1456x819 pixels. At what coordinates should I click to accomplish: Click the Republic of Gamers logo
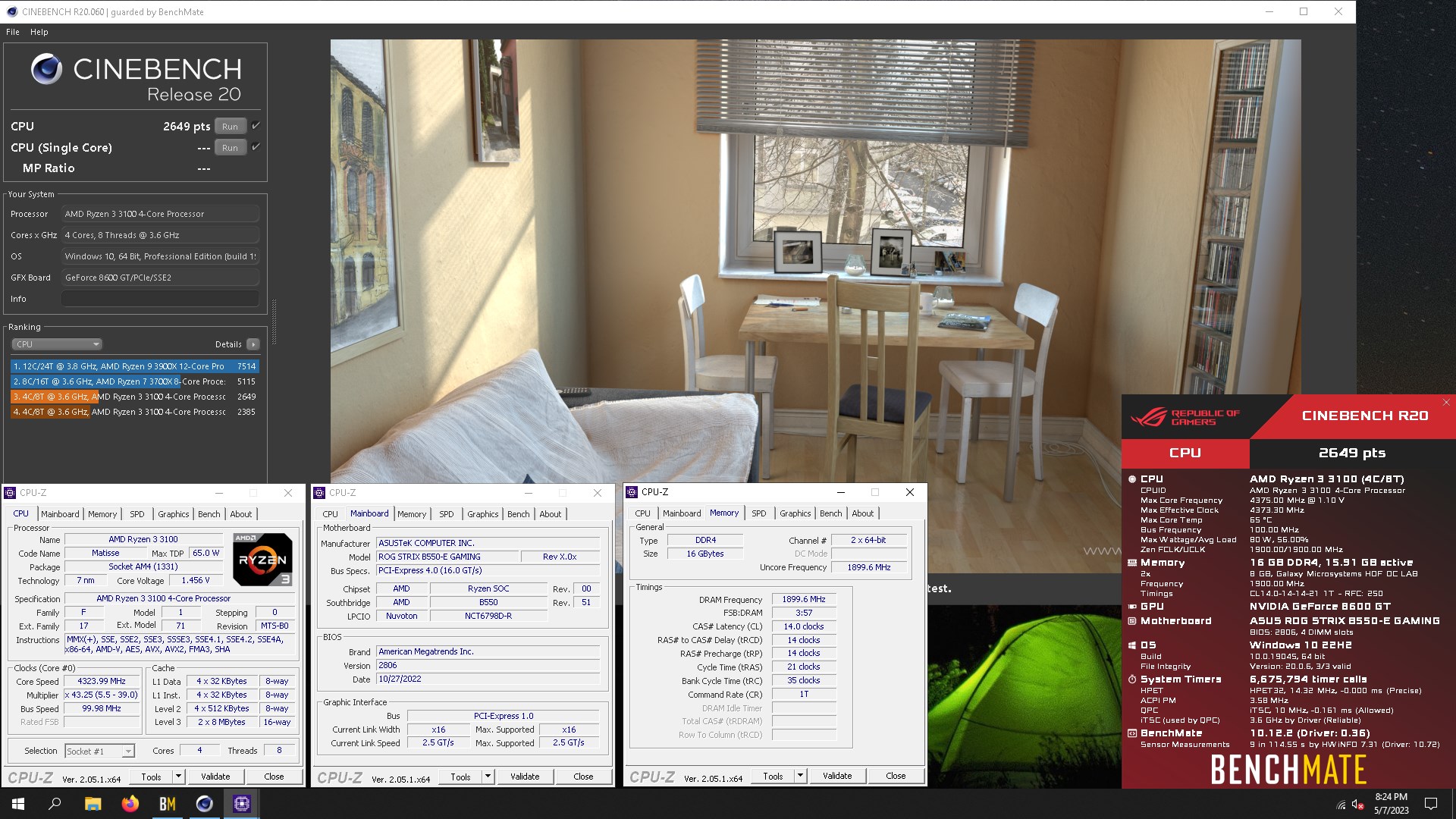click(1185, 417)
